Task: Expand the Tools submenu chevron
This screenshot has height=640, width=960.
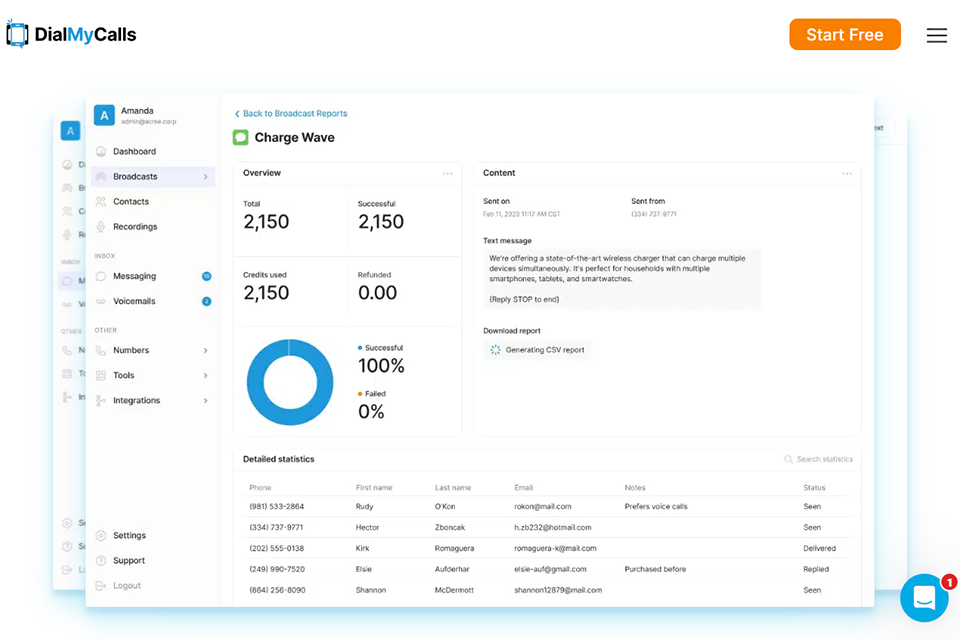Action: (x=206, y=375)
